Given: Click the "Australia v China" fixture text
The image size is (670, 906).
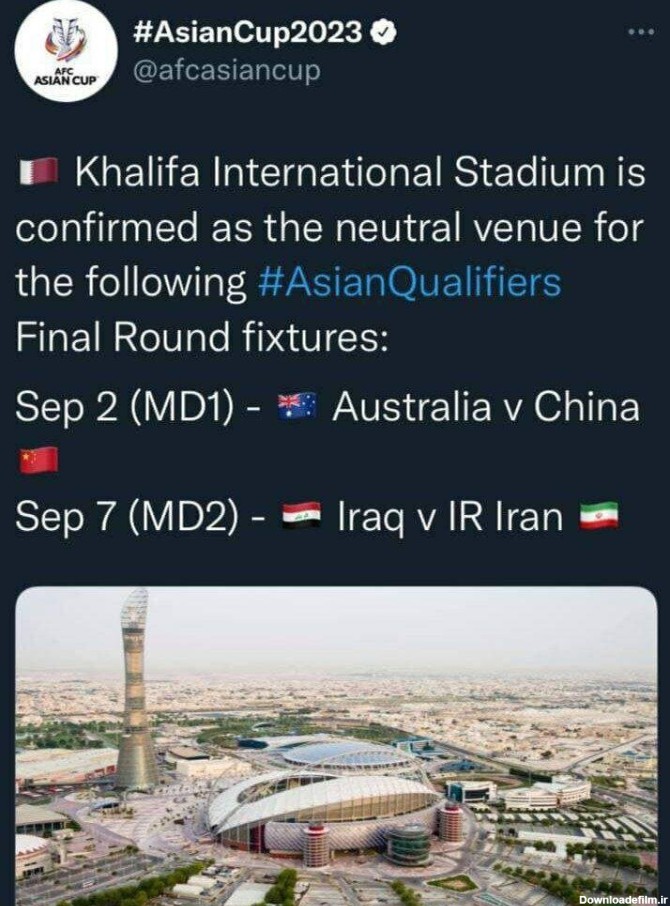Looking at the screenshot, I should tap(485, 406).
